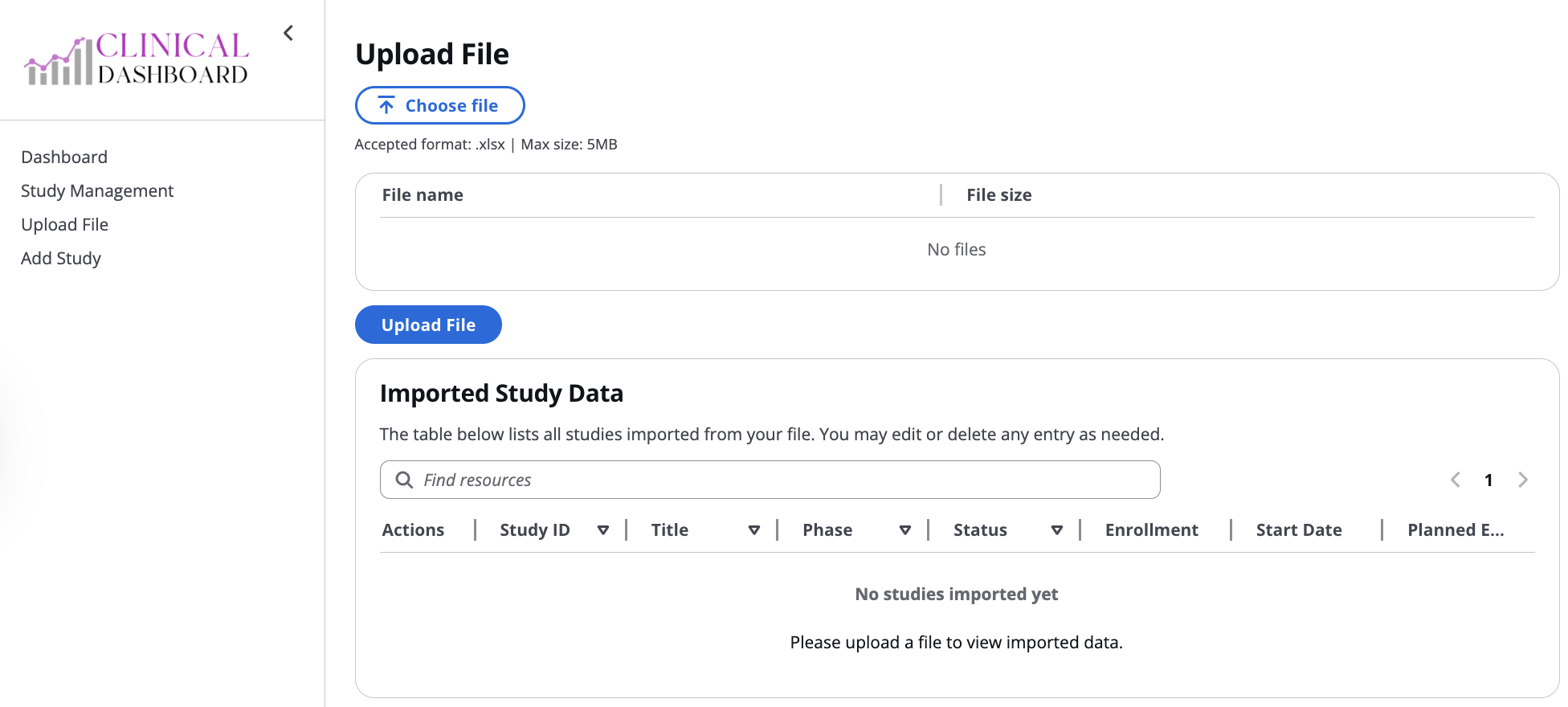This screenshot has width=1568, height=707.
Task: Click the Enrollment column header
Action: tap(1151, 530)
